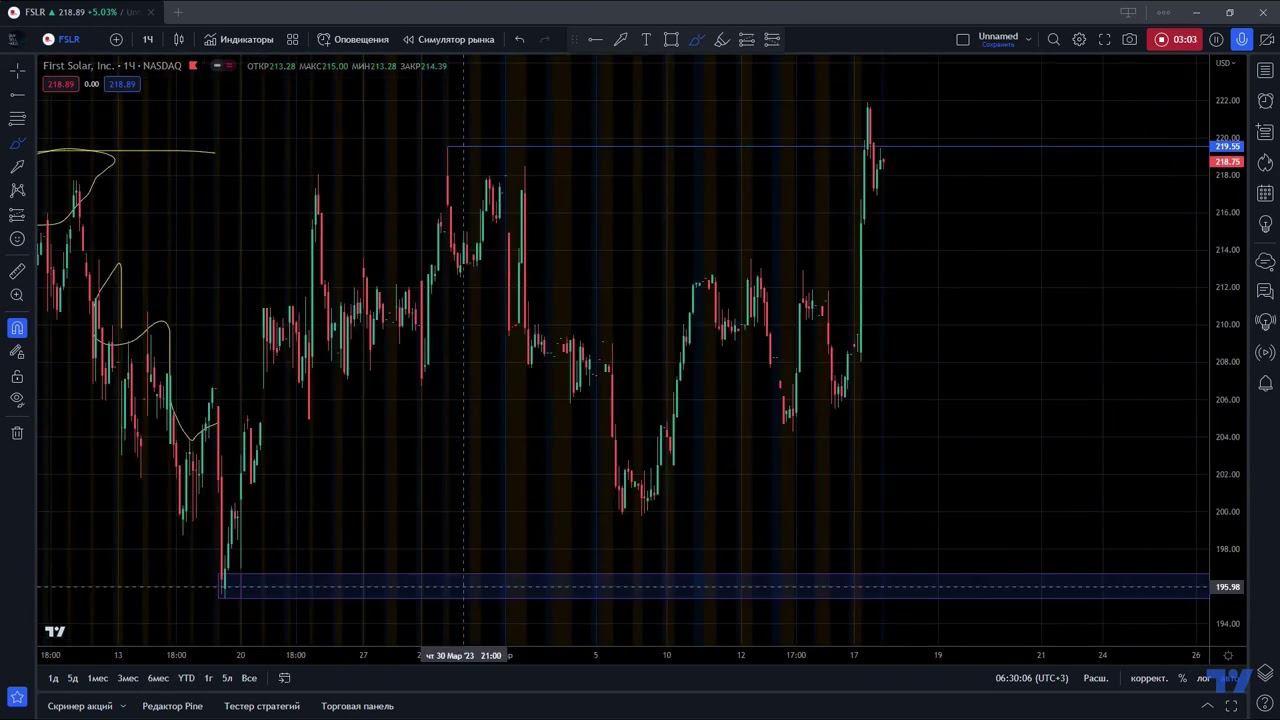Open Редактор Pine tab
The height and width of the screenshot is (720, 1280).
click(172, 706)
